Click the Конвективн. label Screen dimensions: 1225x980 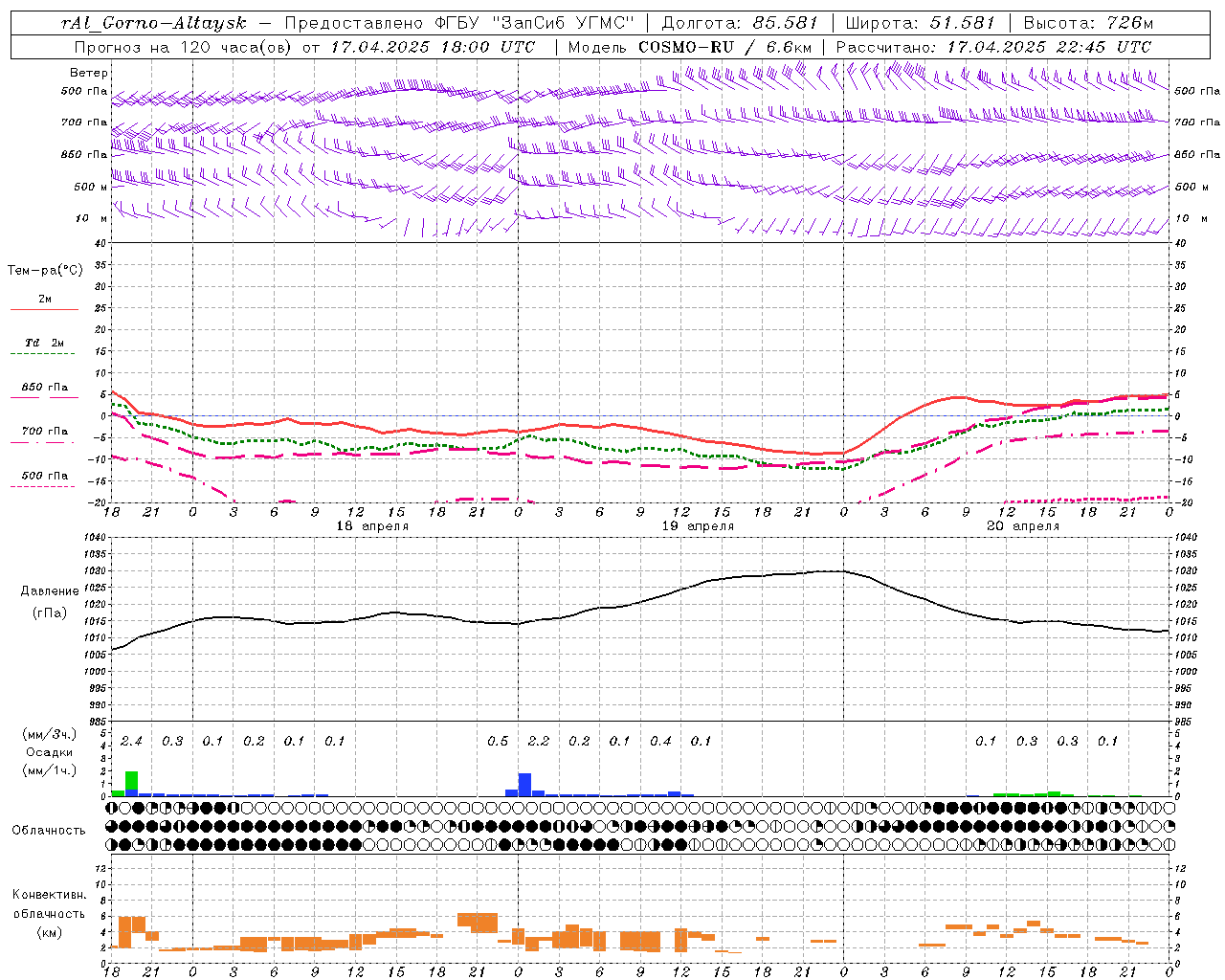[x=50, y=895]
